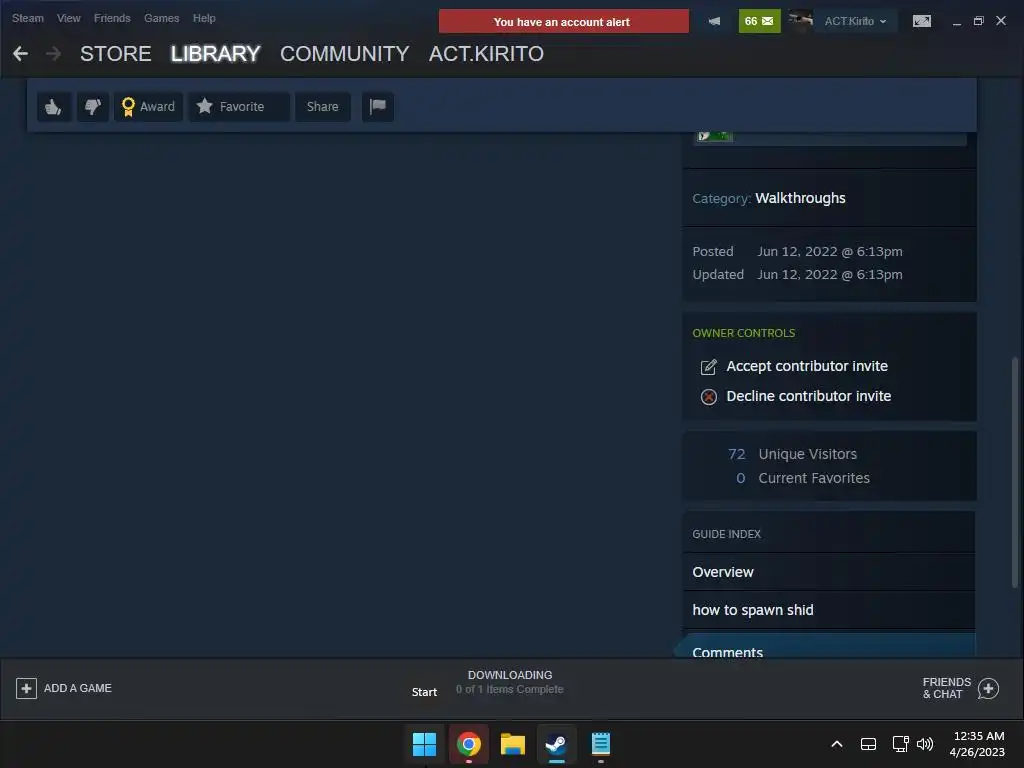Report guide using the flag icon
This screenshot has height=768, width=1024.
pyautogui.click(x=377, y=106)
